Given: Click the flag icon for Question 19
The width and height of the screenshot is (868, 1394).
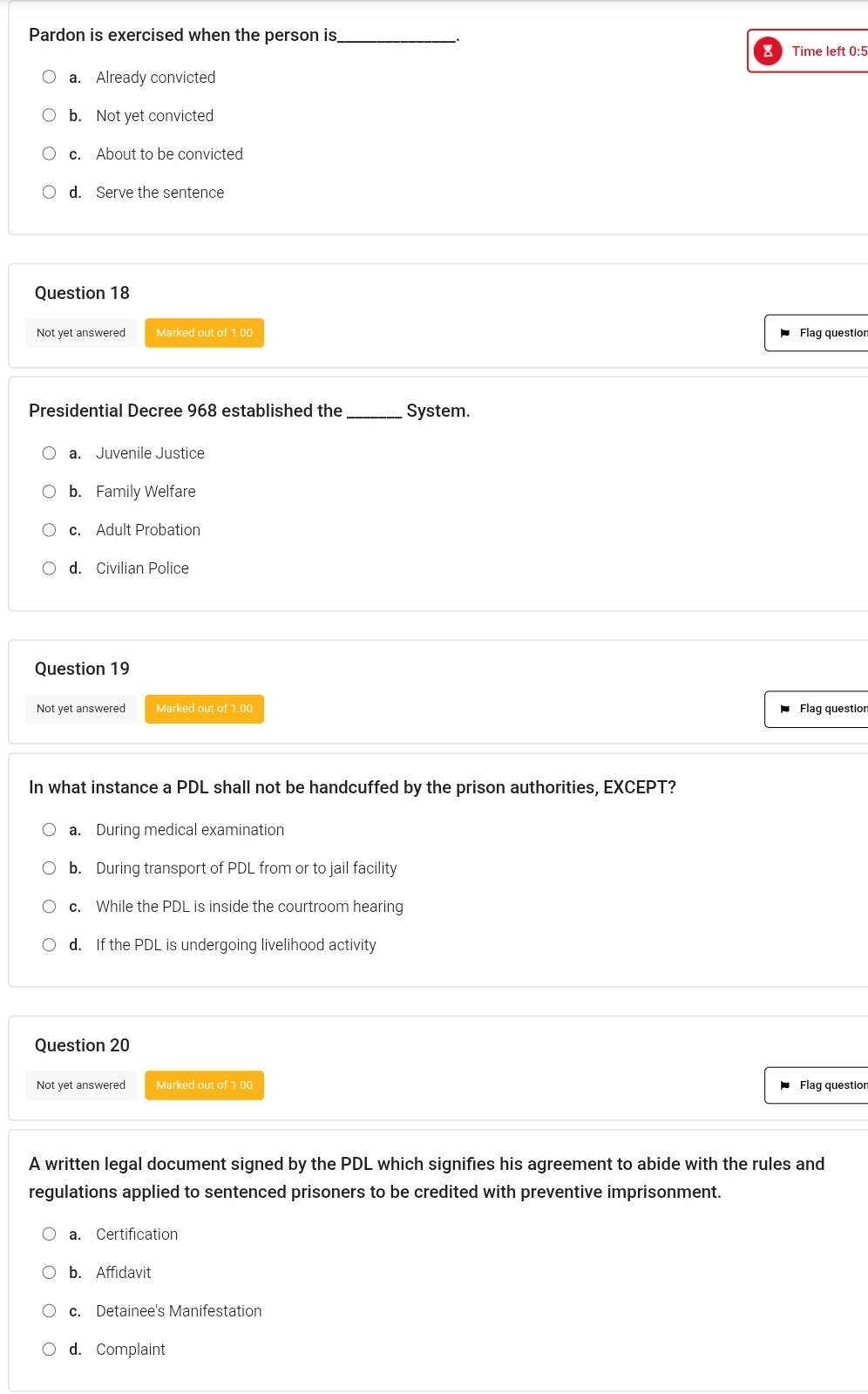Looking at the screenshot, I should (784, 709).
